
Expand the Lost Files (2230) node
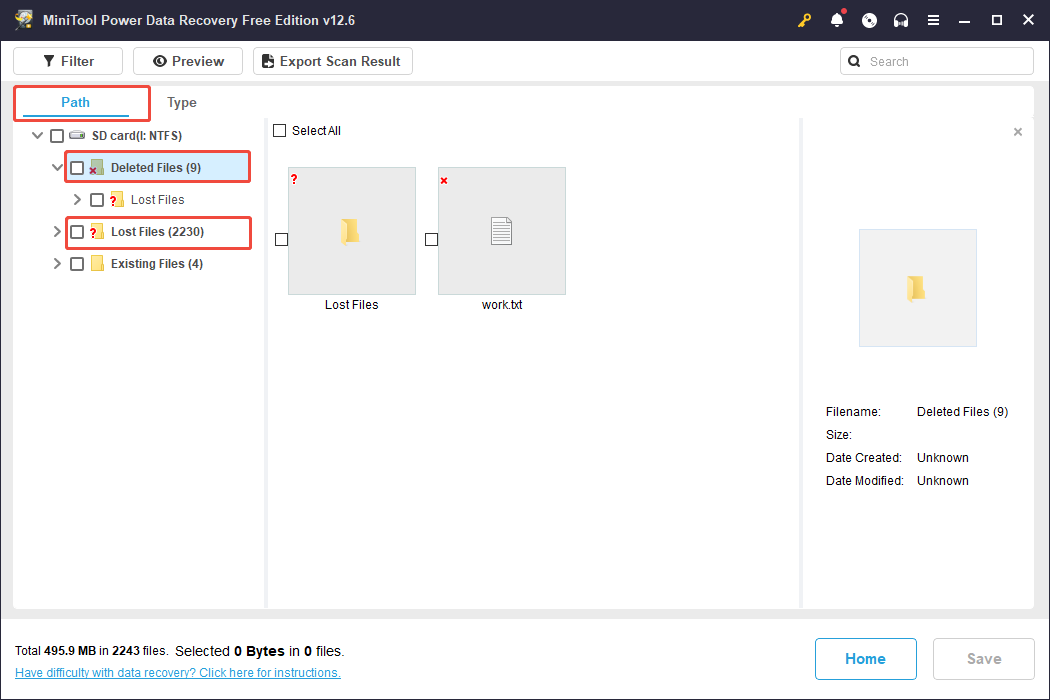coord(57,232)
